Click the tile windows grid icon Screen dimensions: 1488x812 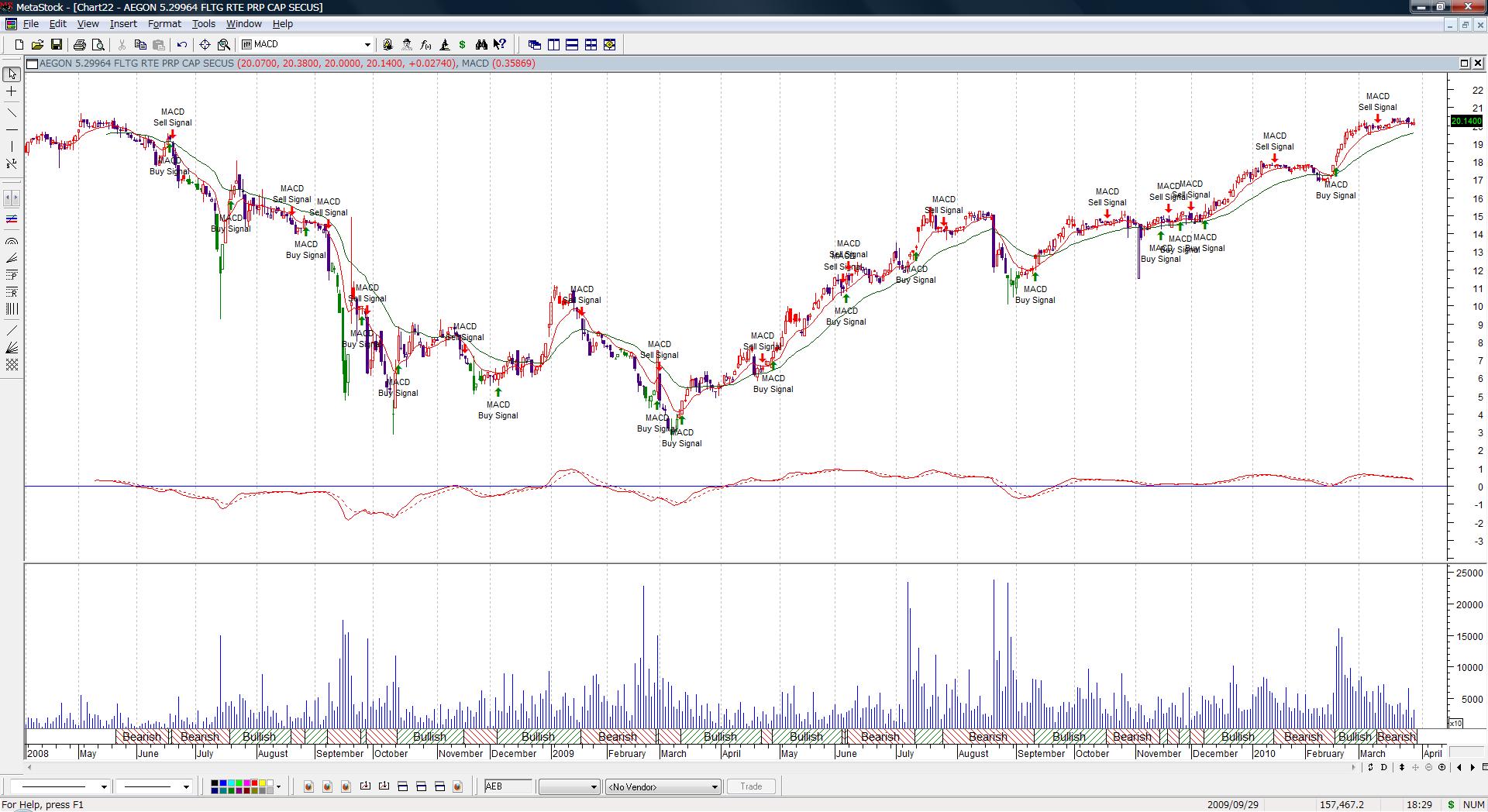(591, 45)
